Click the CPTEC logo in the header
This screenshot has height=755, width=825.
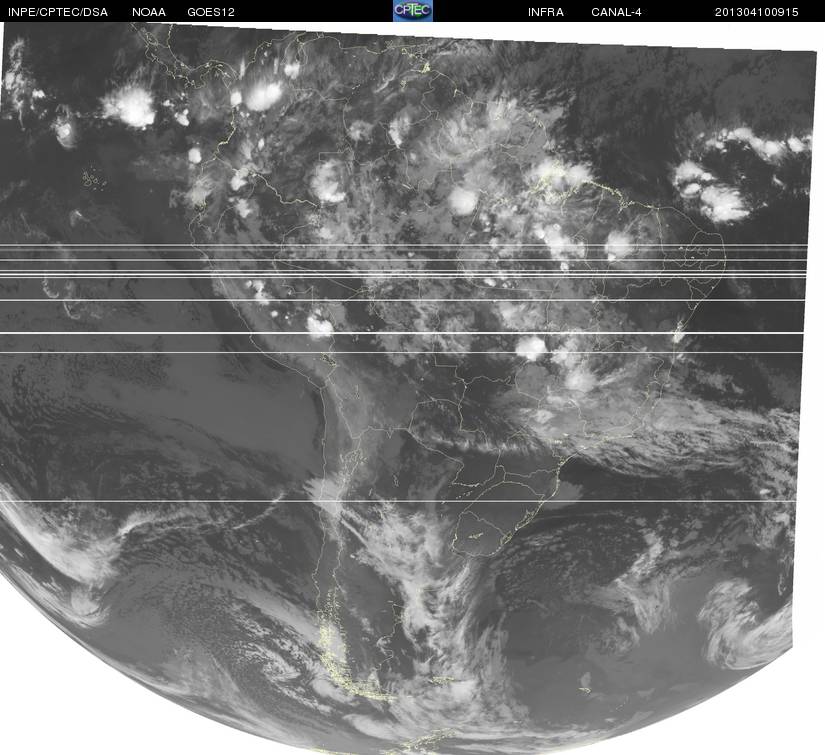point(412,10)
